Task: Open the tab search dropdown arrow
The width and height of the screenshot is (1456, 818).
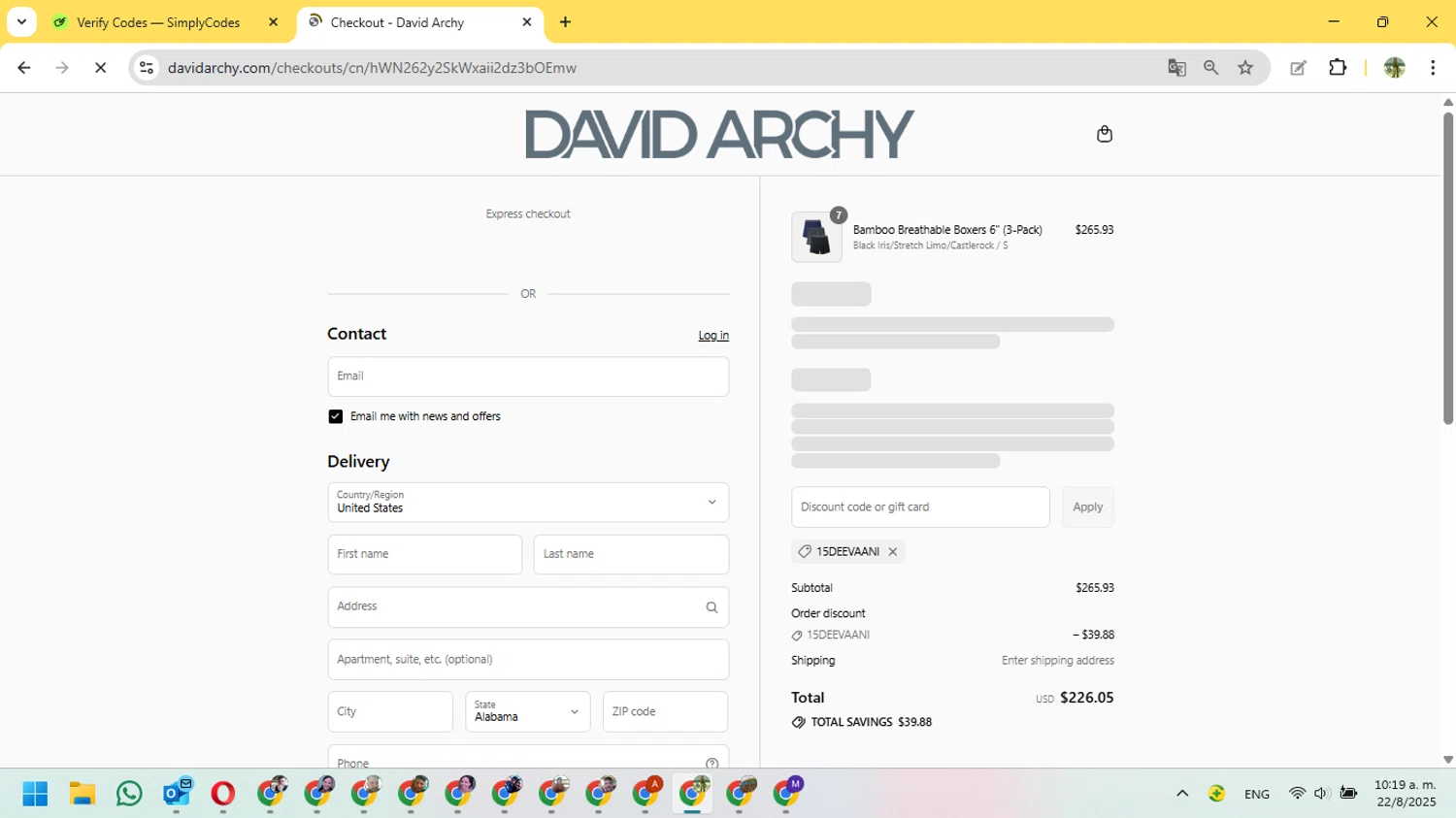Action: coord(21,22)
